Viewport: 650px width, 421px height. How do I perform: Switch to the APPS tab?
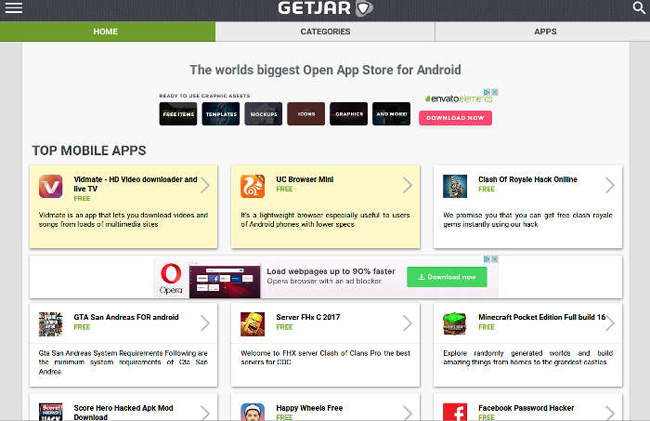[545, 31]
